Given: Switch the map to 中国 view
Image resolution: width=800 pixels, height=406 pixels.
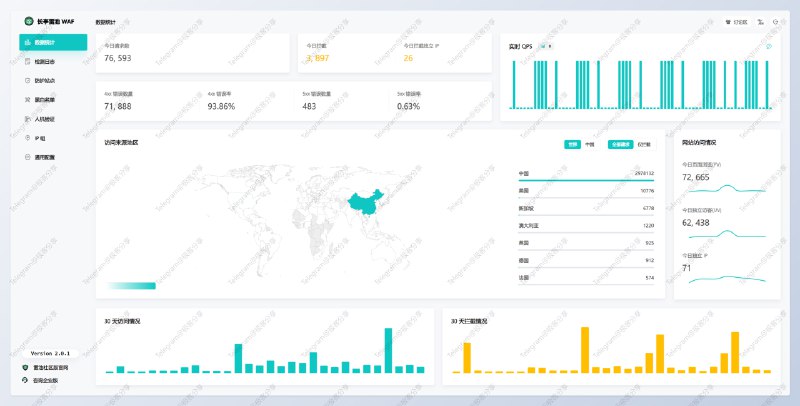Looking at the screenshot, I should coord(589,144).
